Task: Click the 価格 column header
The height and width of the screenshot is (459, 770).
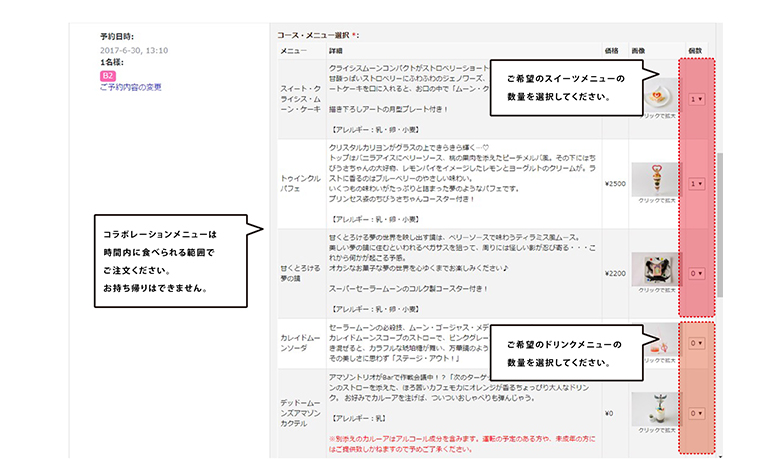Action: click(611, 50)
